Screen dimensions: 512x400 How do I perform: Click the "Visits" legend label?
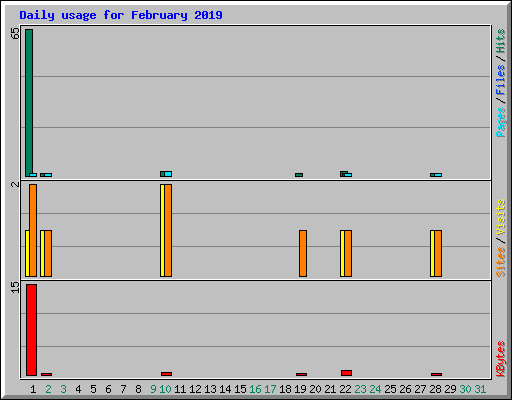pos(500,218)
